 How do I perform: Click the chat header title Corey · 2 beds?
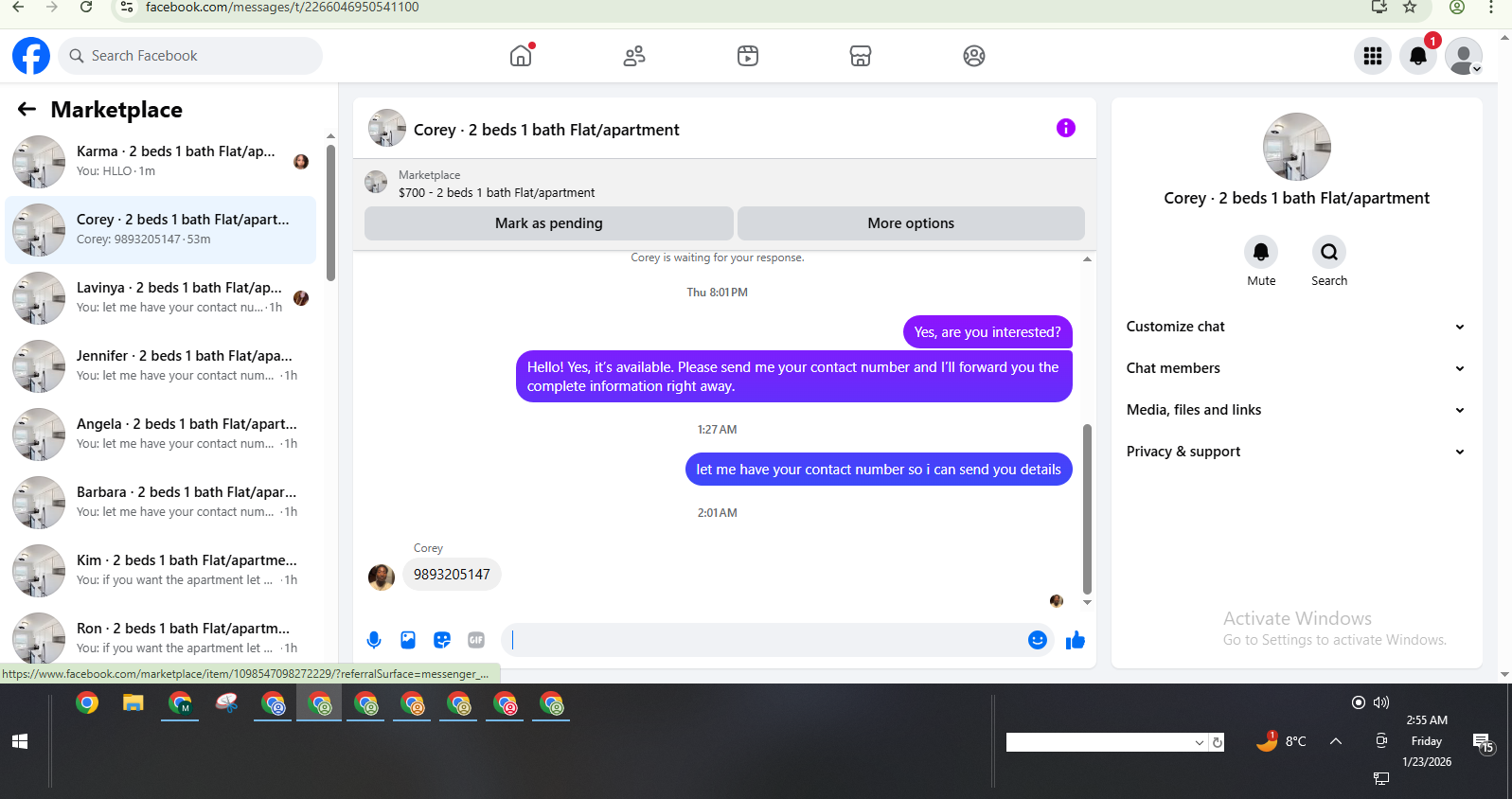pyautogui.click(x=546, y=130)
